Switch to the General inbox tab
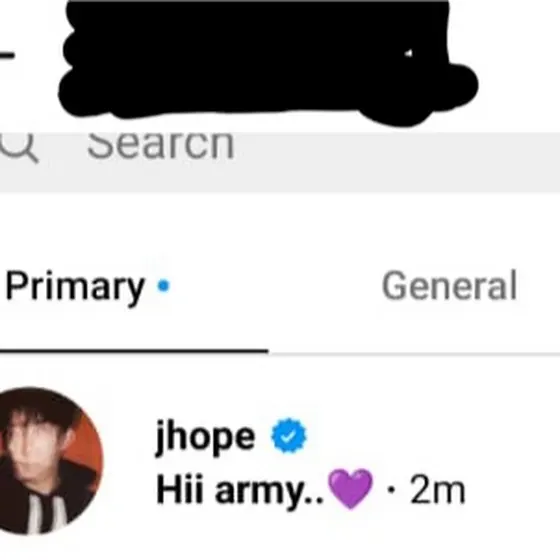Viewport: 560px width, 560px height. 450,286
